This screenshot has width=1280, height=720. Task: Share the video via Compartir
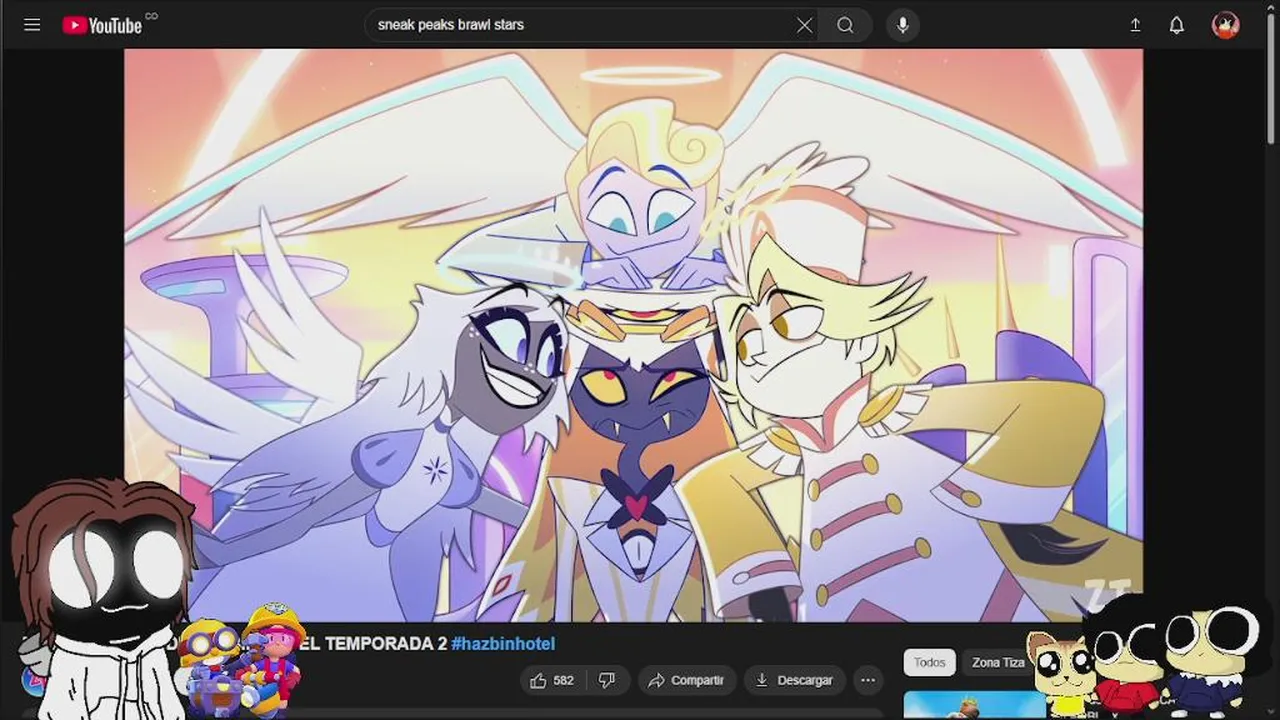[686, 680]
